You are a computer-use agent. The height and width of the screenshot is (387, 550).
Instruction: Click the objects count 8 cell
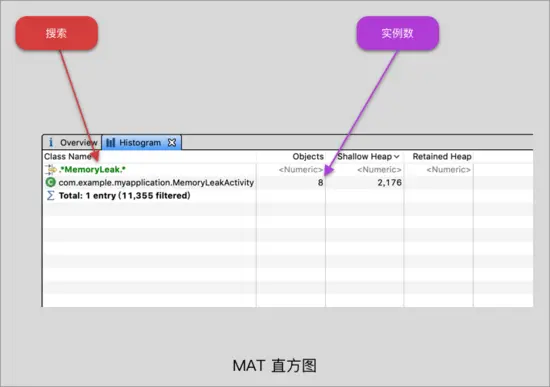tap(320, 182)
